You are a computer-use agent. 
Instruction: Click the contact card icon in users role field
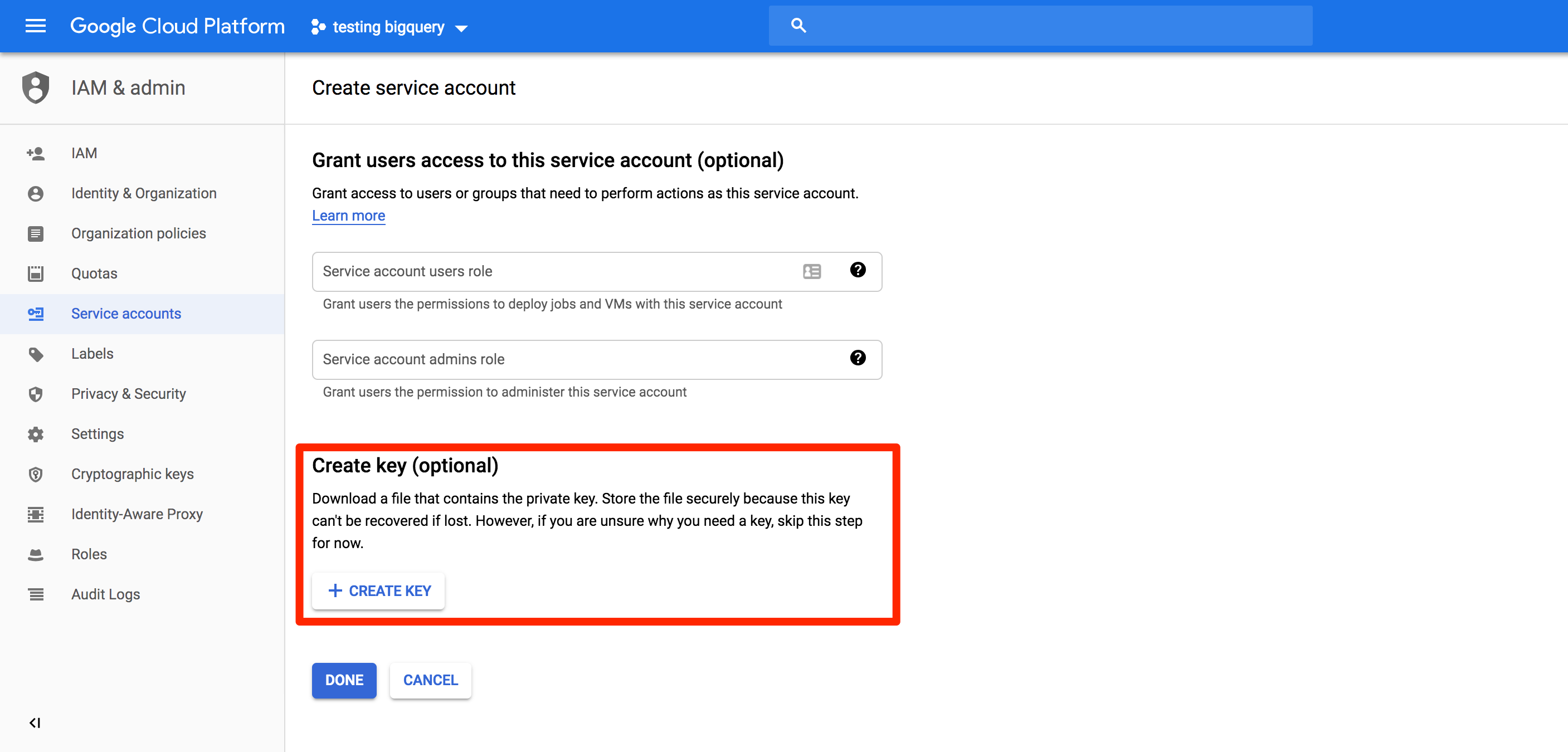pyautogui.click(x=811, y=271)
